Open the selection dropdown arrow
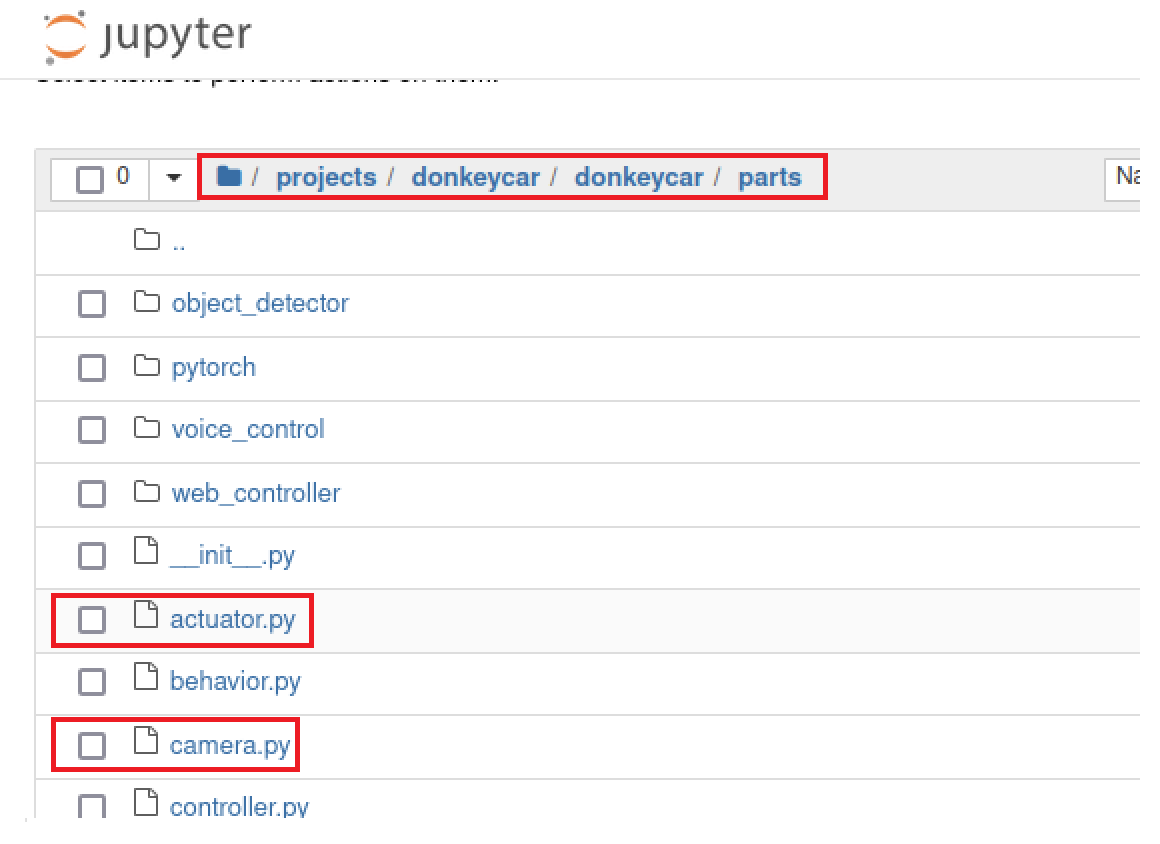Screen dimensions: 1160x844 pyautogui.click(x=174, y=178)
